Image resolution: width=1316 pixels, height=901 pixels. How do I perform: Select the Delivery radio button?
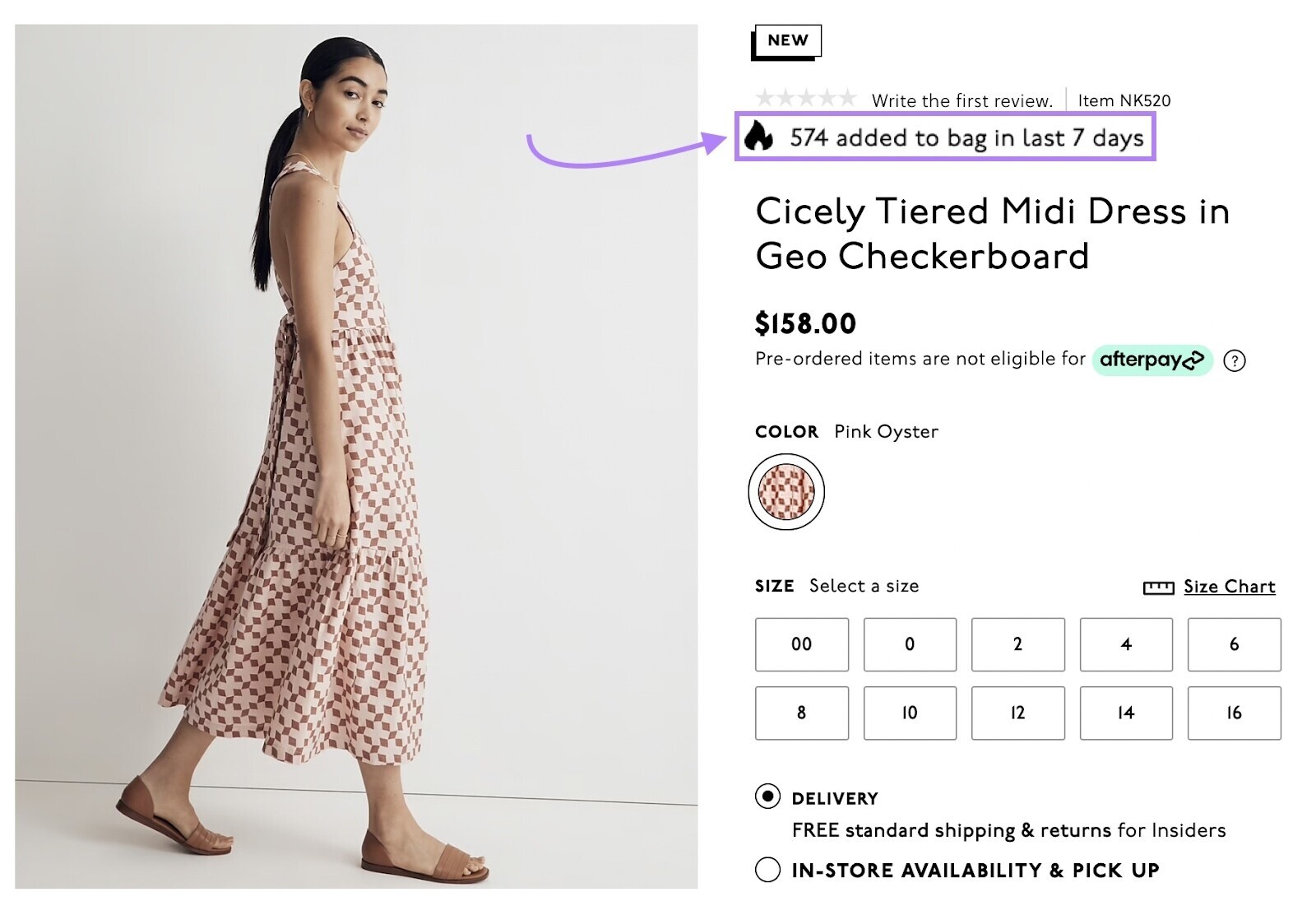click(767, 796)
